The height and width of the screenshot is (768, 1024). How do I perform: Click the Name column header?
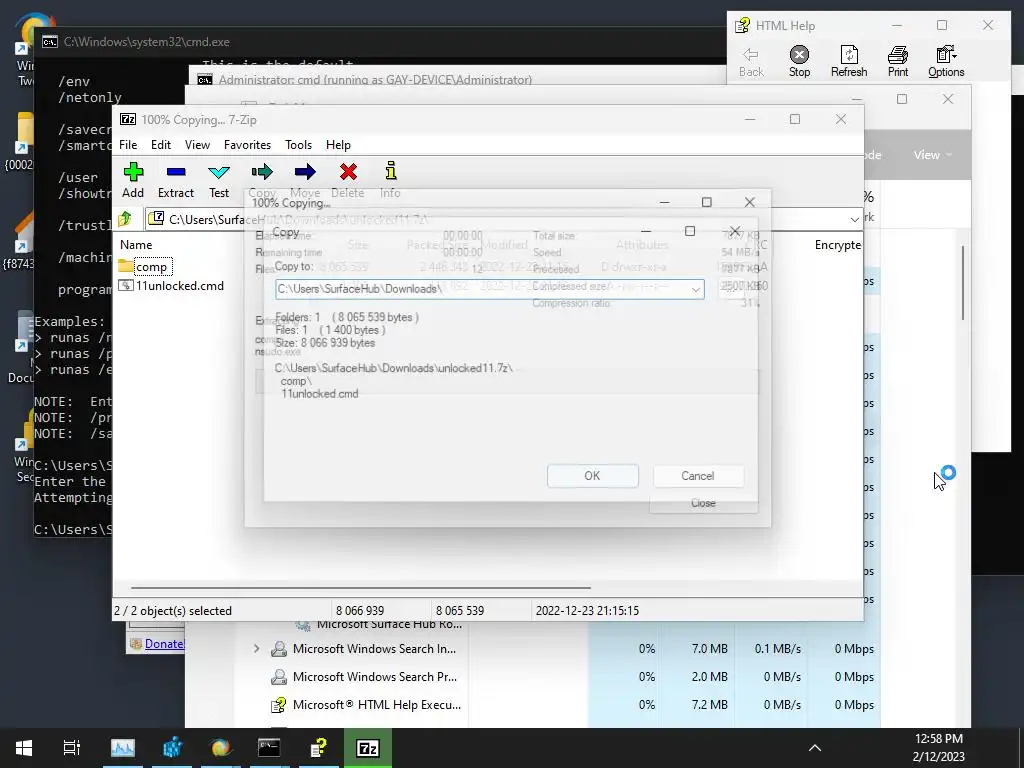[x=136, y=245]
